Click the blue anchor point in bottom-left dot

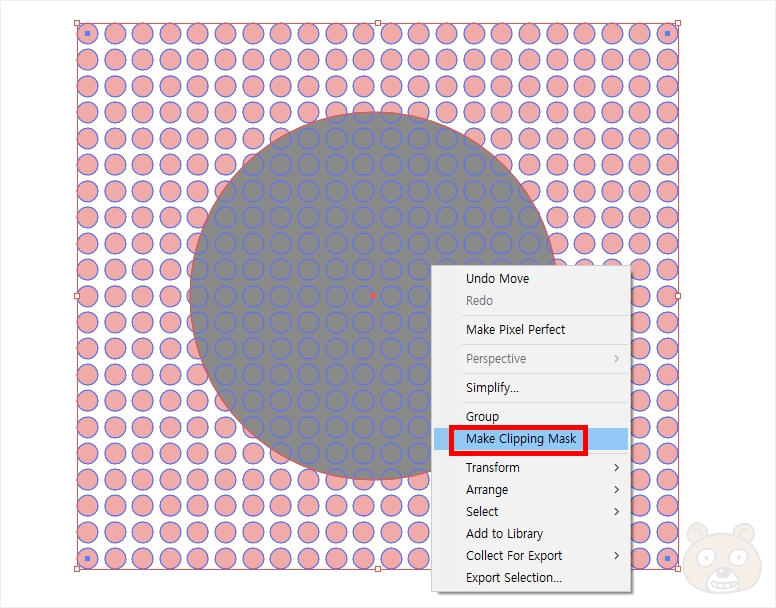[88, 559]
